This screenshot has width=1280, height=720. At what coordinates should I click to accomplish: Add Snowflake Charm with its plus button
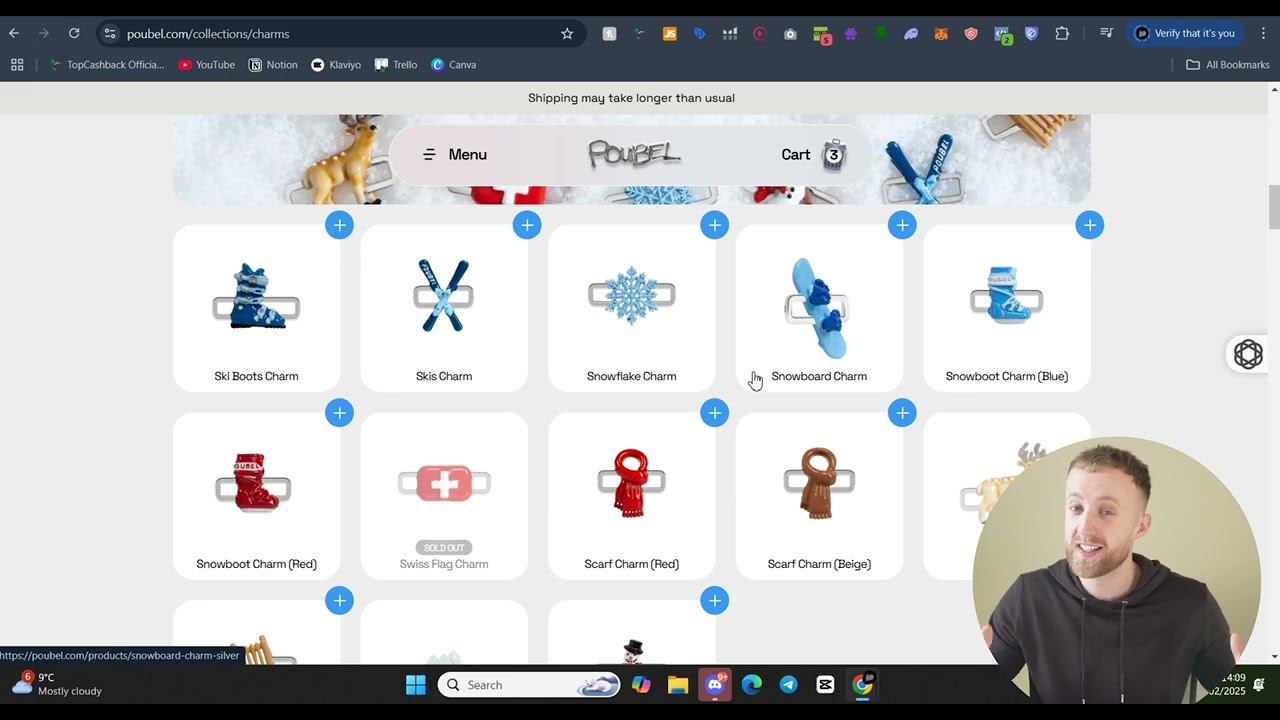point(714,225)
